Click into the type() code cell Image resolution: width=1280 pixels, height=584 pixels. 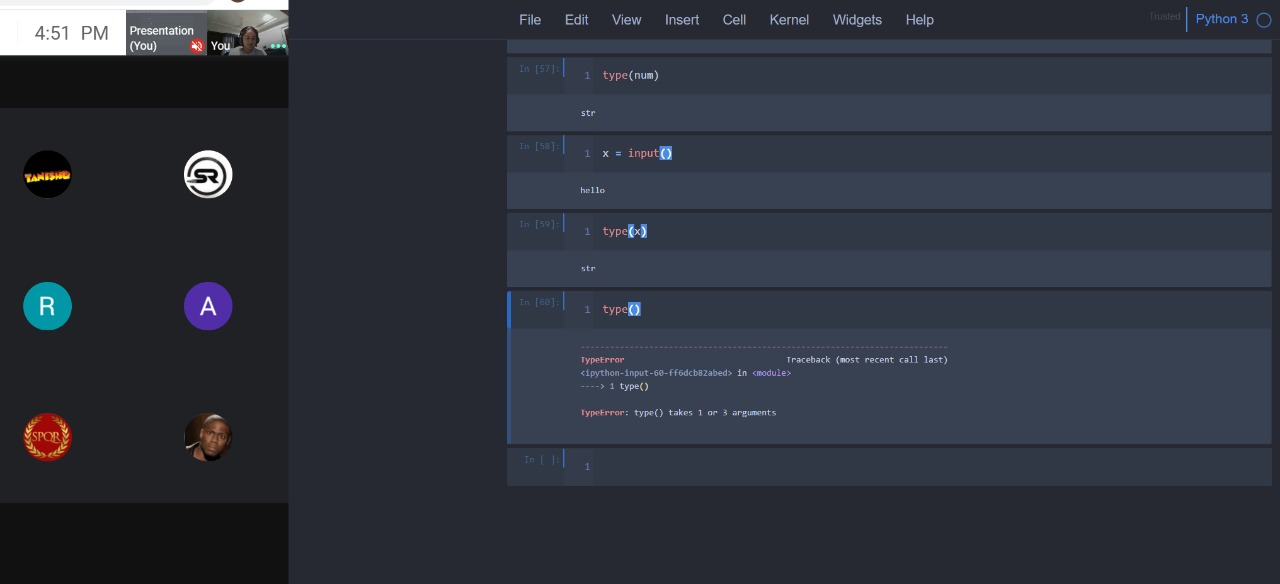pos(920,309)
